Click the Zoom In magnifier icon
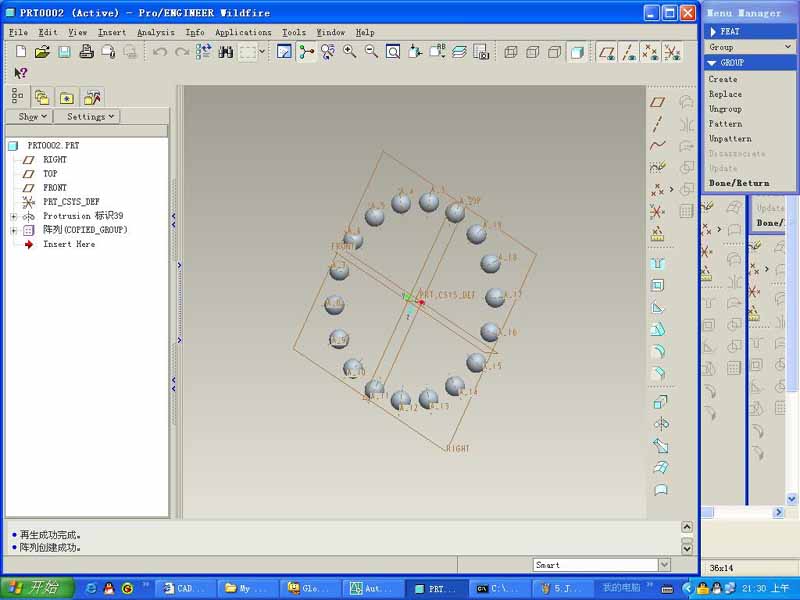The image size is (800, 600). (350, 52)
